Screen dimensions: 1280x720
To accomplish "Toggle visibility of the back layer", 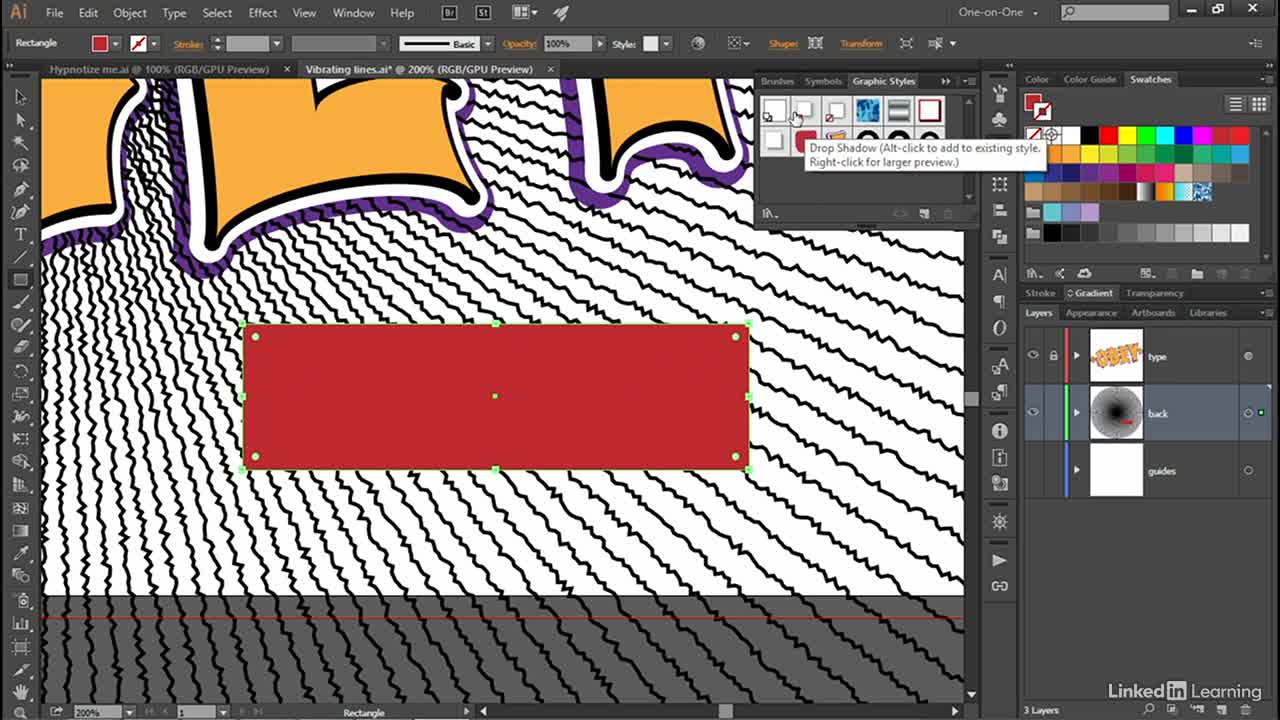I will click(x=1034, y=413).
